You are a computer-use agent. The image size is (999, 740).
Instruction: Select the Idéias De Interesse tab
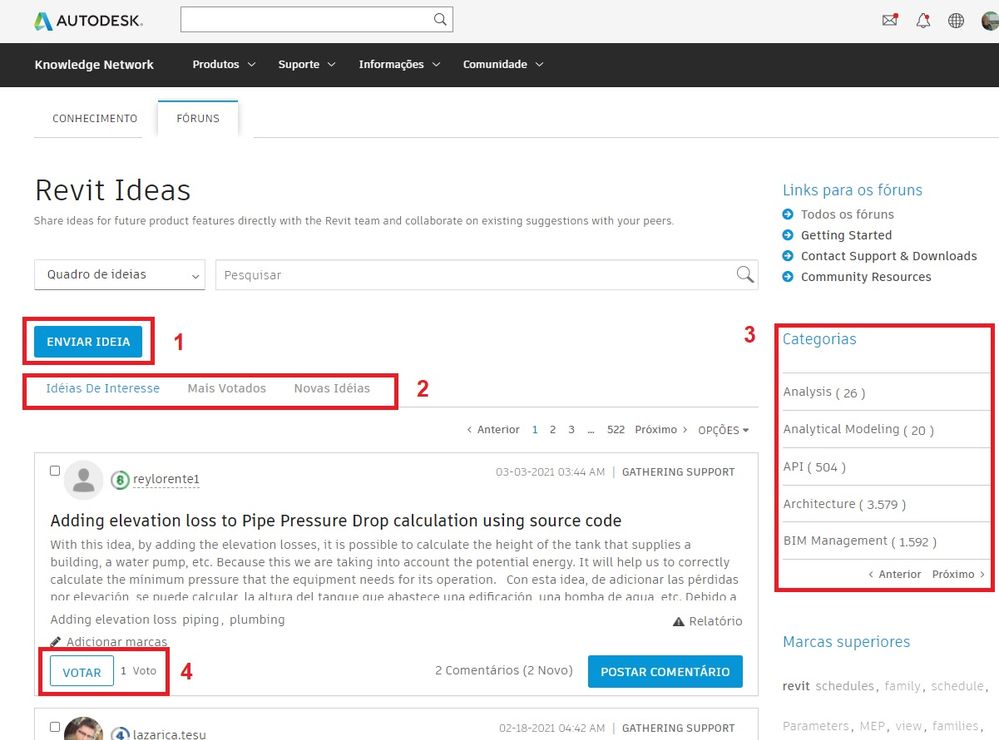tap(103, 388)
